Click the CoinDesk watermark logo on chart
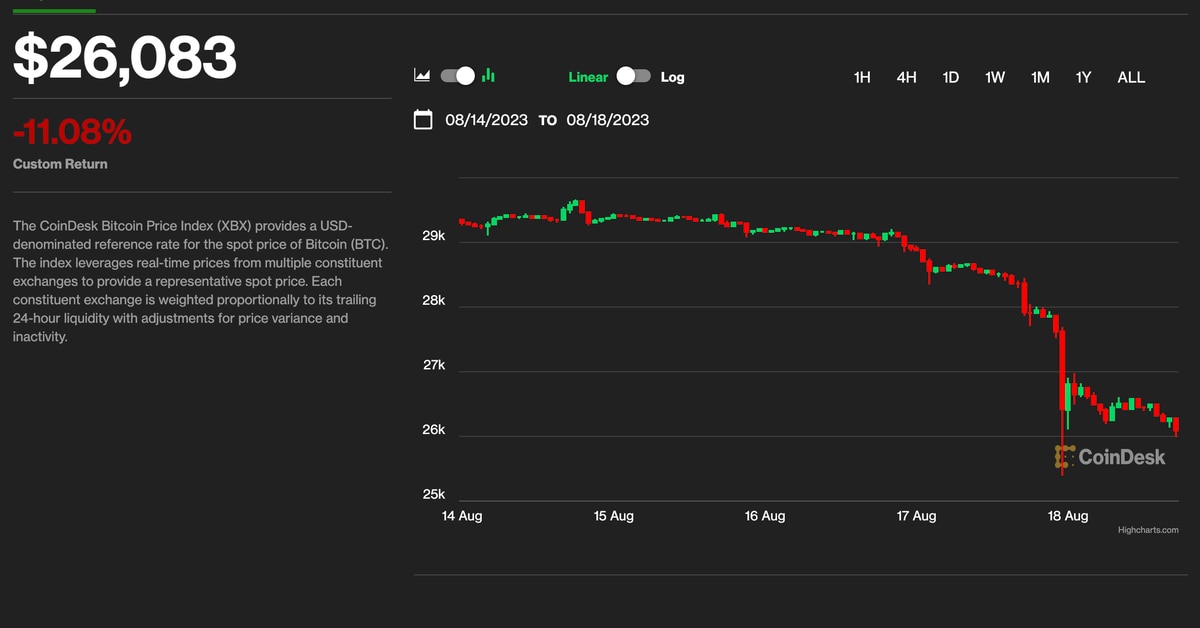 pyautogui.click(x=1110, y=457)
